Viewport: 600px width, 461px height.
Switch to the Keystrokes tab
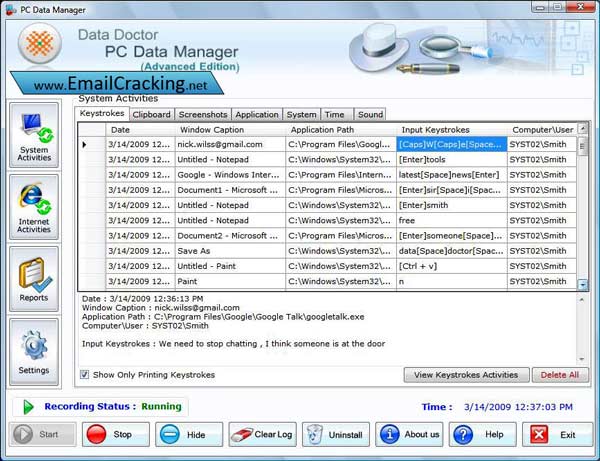pyautogui.click(x=102, y=113)
